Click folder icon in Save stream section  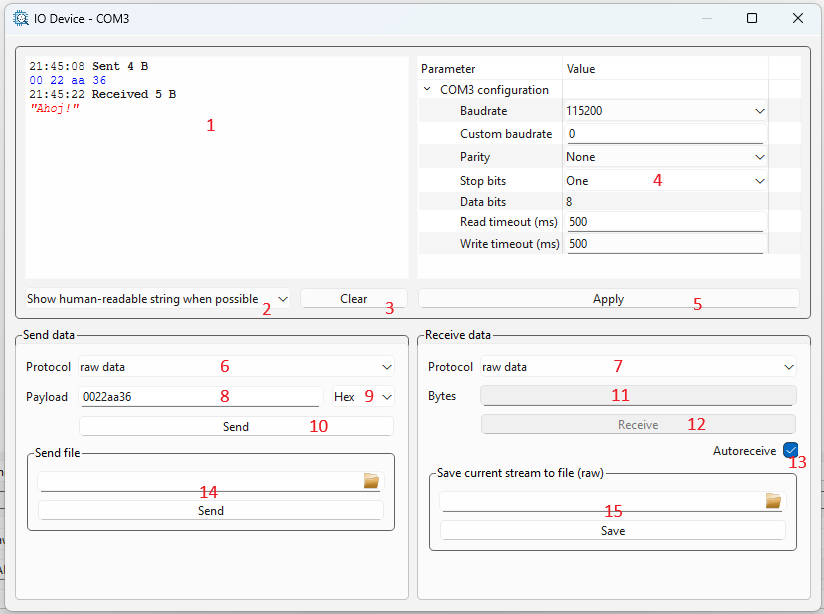coord(773,501)
